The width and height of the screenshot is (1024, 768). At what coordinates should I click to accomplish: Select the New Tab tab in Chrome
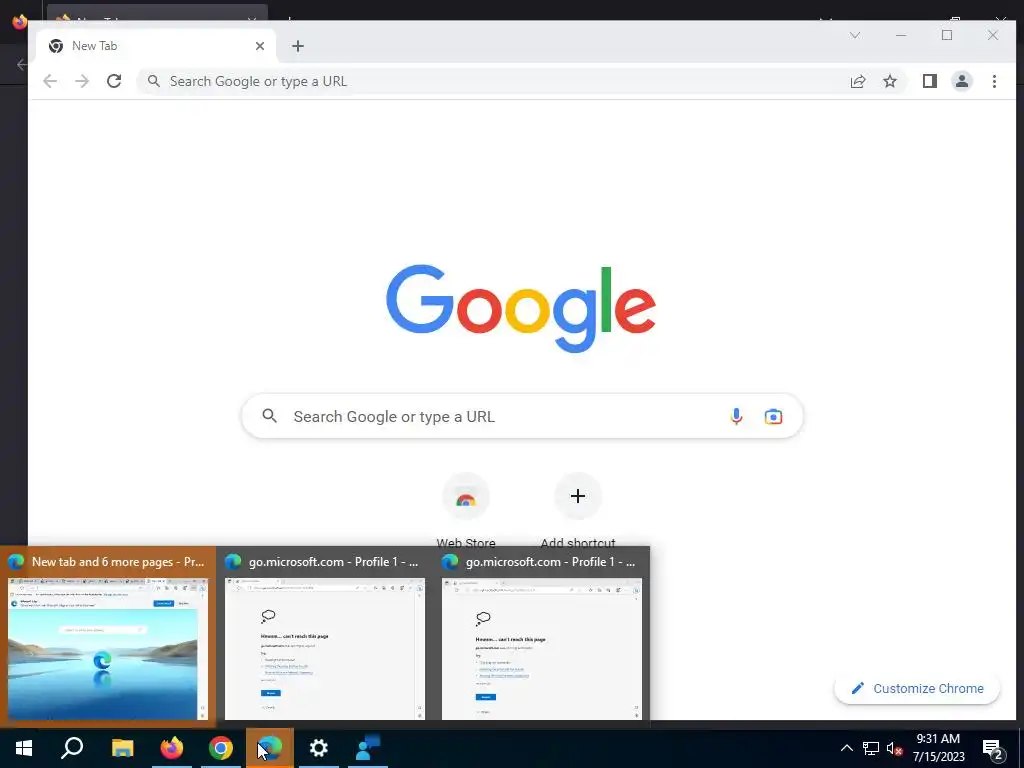click(157, 46)
